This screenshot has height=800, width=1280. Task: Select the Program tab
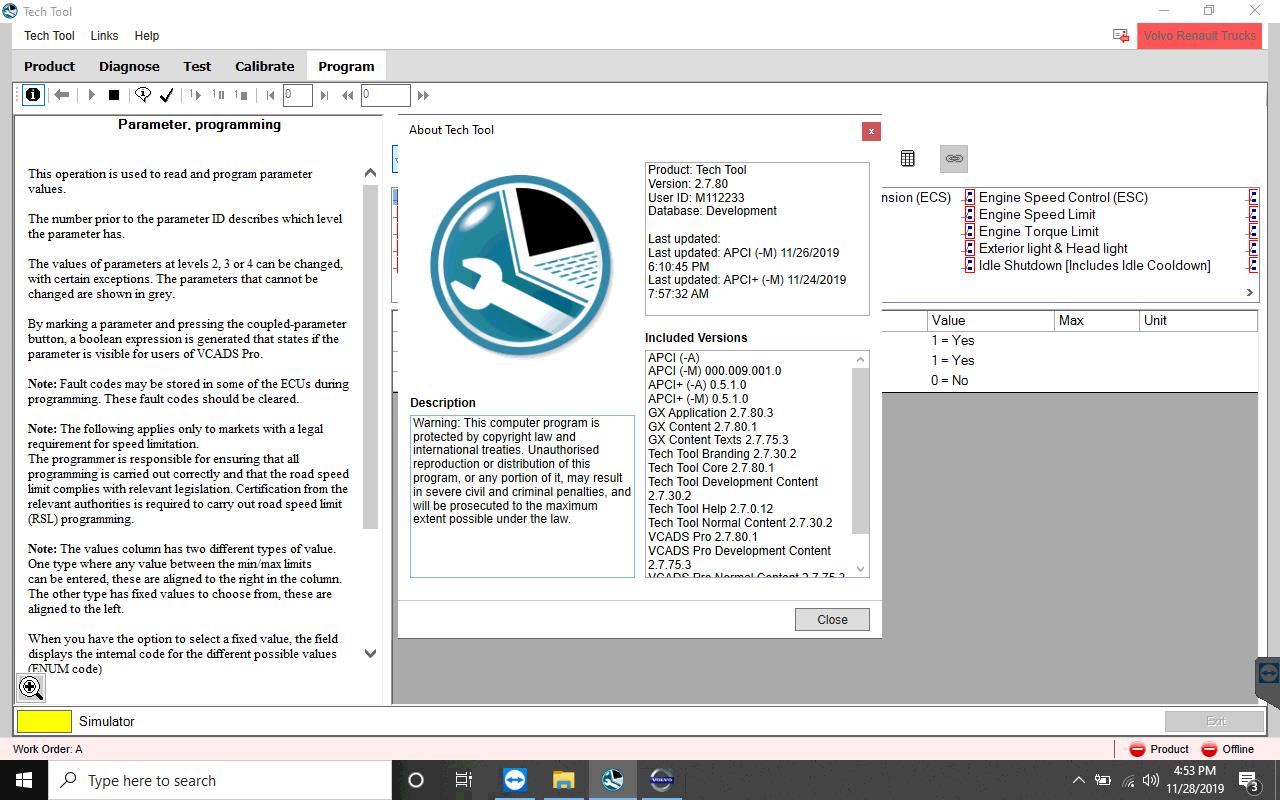[x=346, y=66]
